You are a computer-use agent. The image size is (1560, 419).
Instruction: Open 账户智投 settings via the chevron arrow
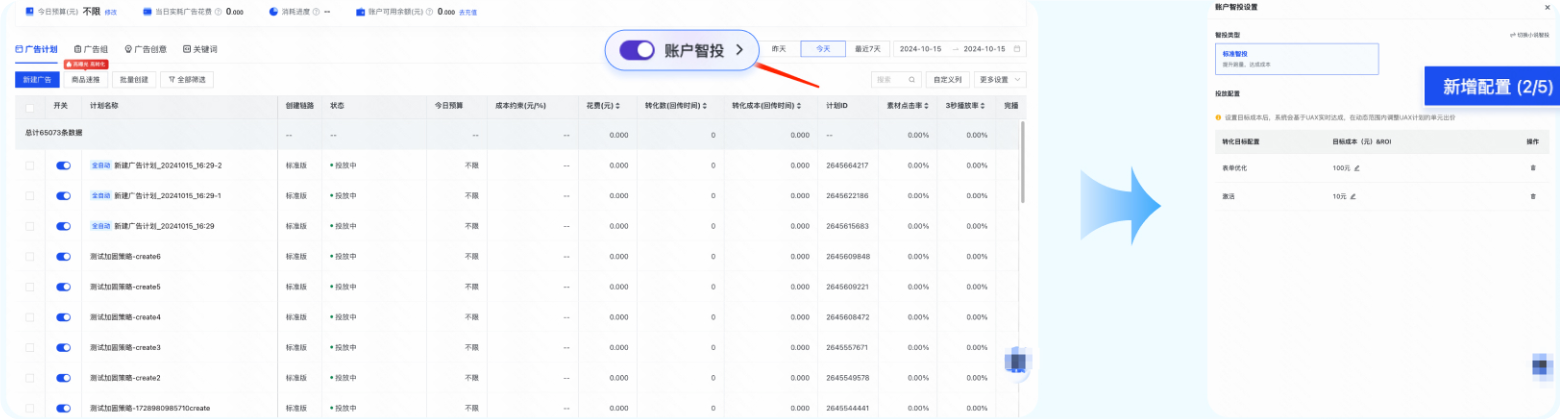(x=739, y=50)
